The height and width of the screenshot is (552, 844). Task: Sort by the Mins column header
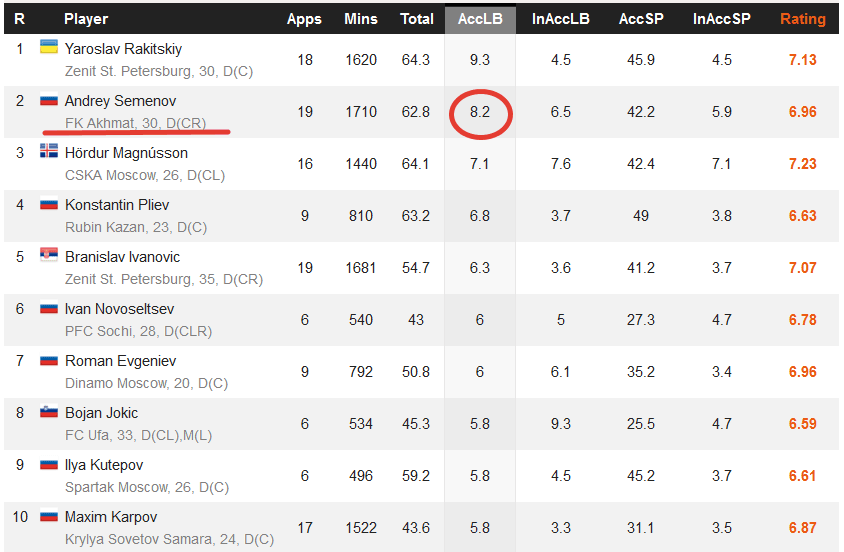click(361, 19)
